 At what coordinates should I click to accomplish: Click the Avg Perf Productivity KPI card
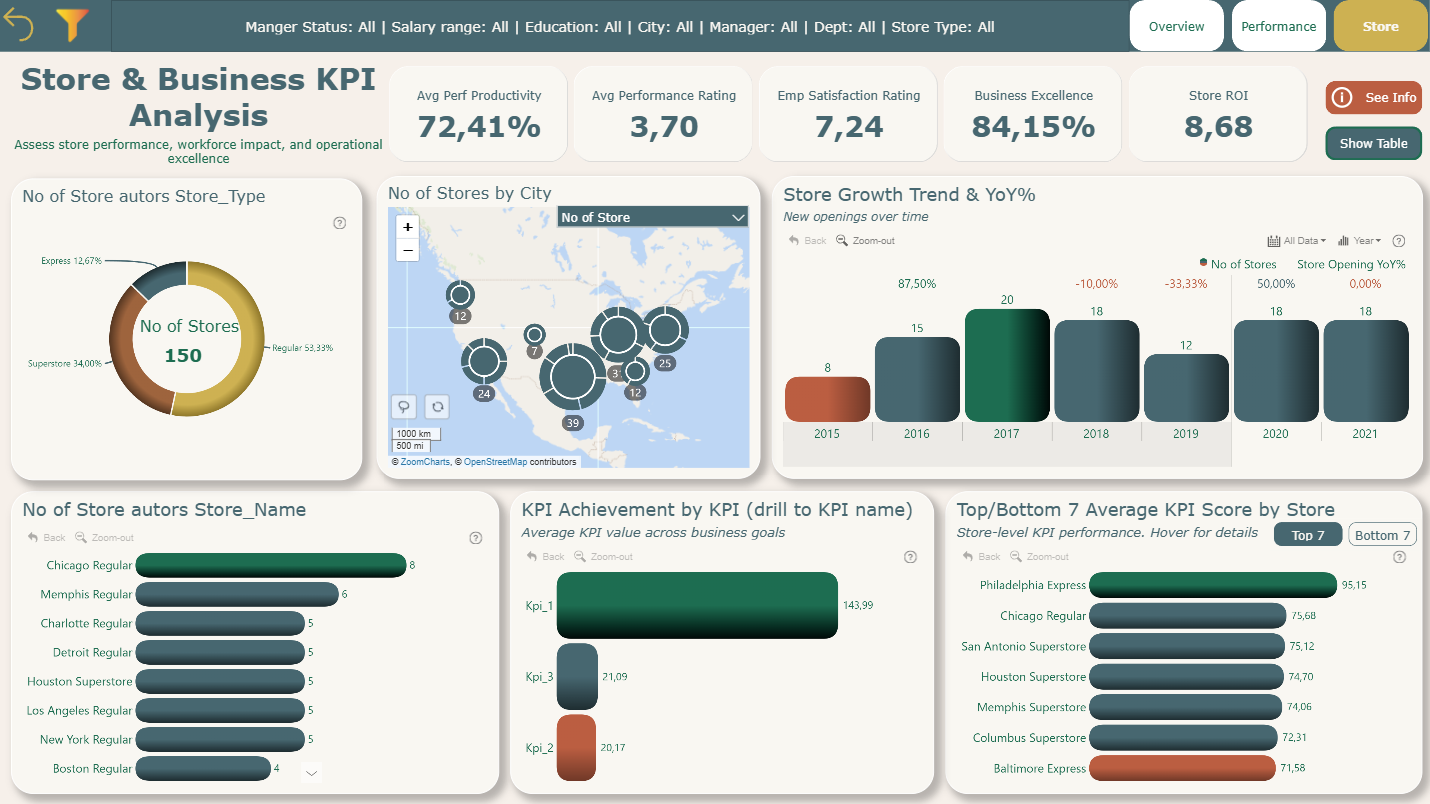point(479,114)
